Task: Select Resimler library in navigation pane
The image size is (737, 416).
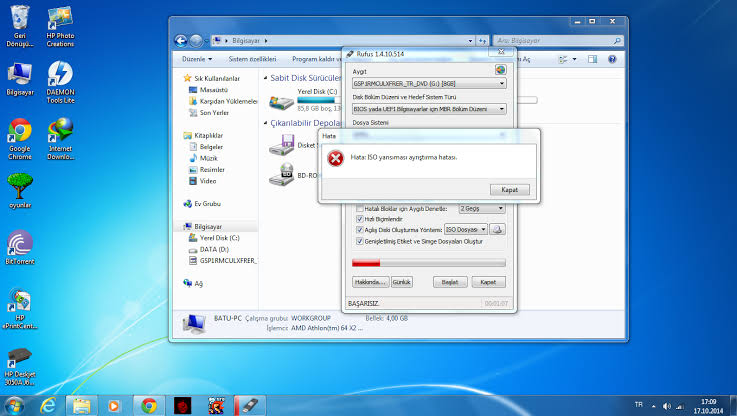Action: tap(207, 170)
